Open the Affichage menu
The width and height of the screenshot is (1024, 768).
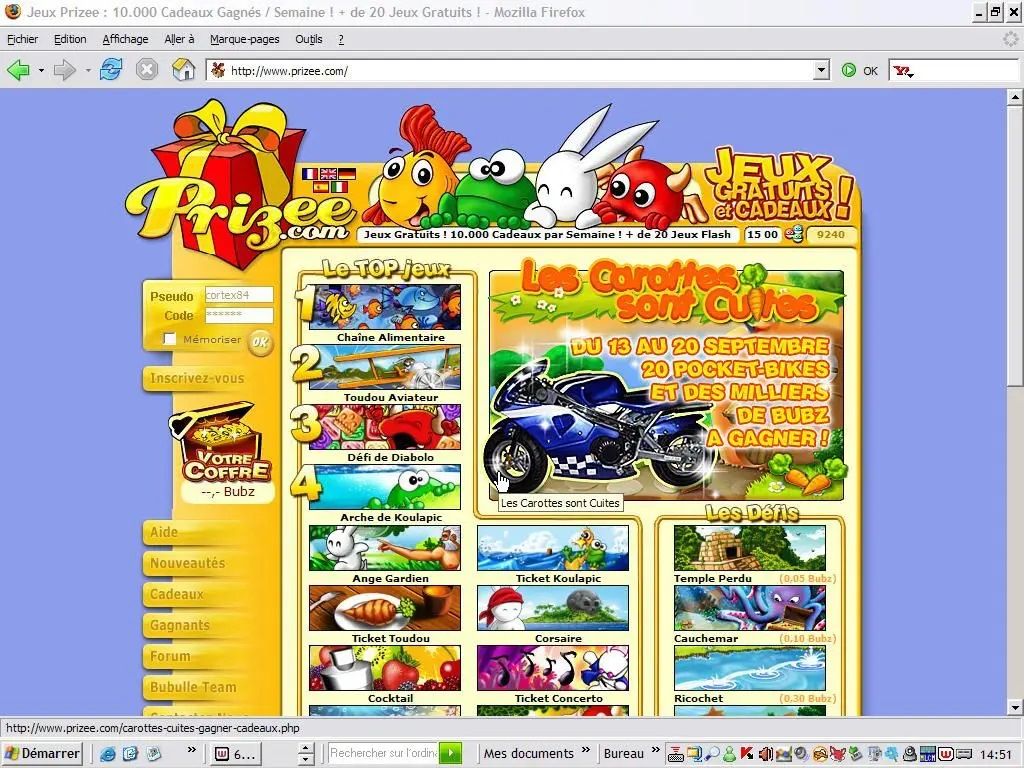click(x=125, y=39)
